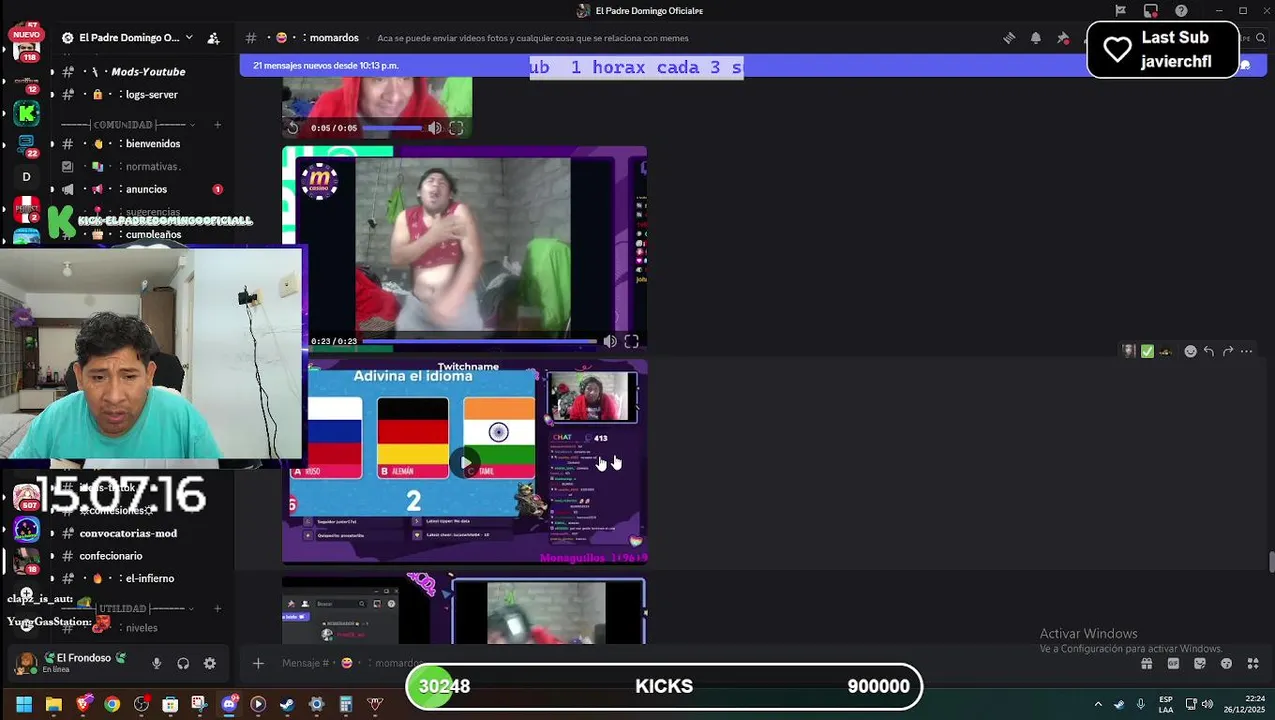Open the inbox flag icon in title bar
The height and width of the screenshot is (720, 1275).
(x=1121, y=11)
